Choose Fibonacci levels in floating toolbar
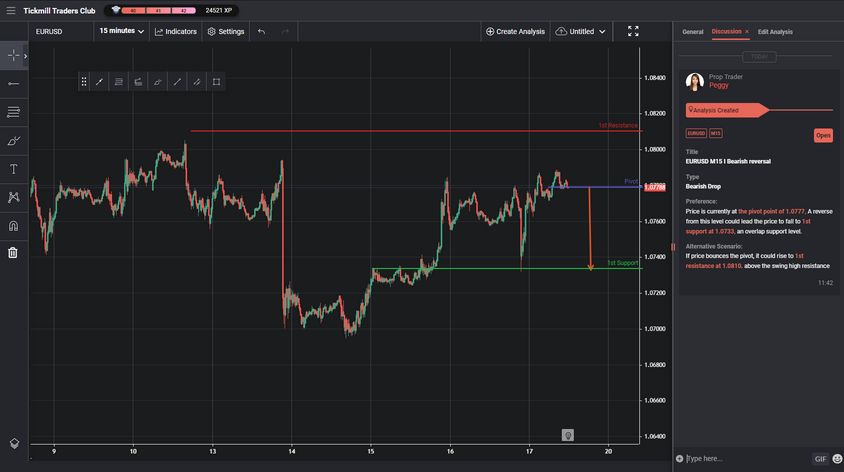 [119, 82]
